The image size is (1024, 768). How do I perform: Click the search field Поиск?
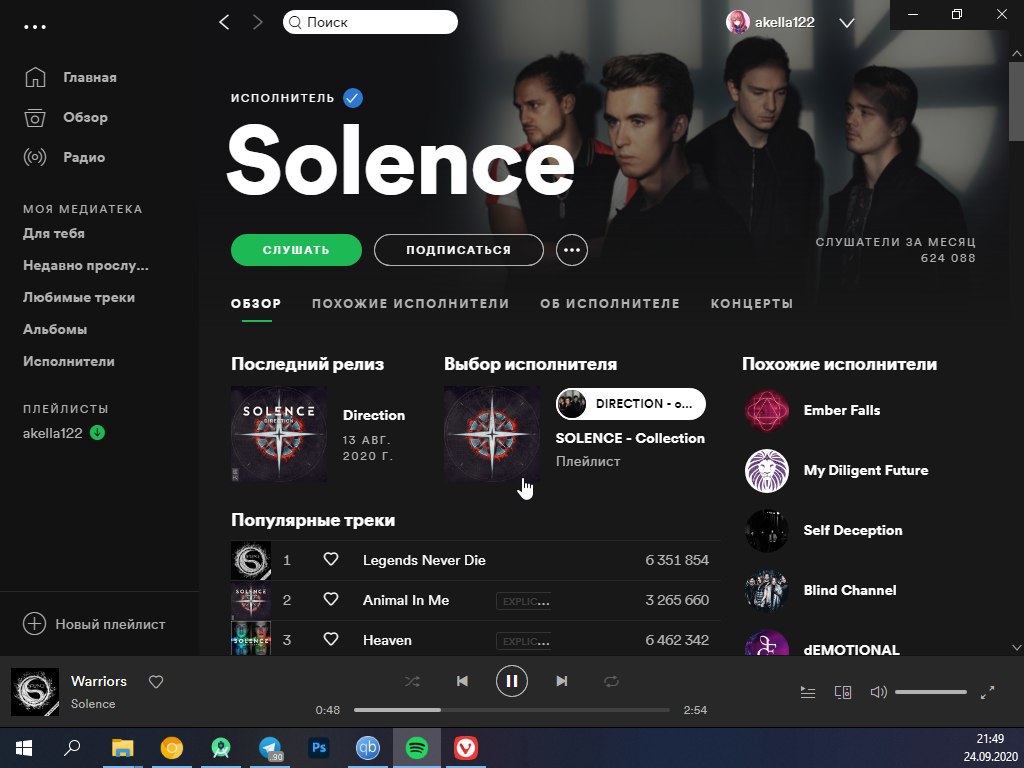coord(370,22)
